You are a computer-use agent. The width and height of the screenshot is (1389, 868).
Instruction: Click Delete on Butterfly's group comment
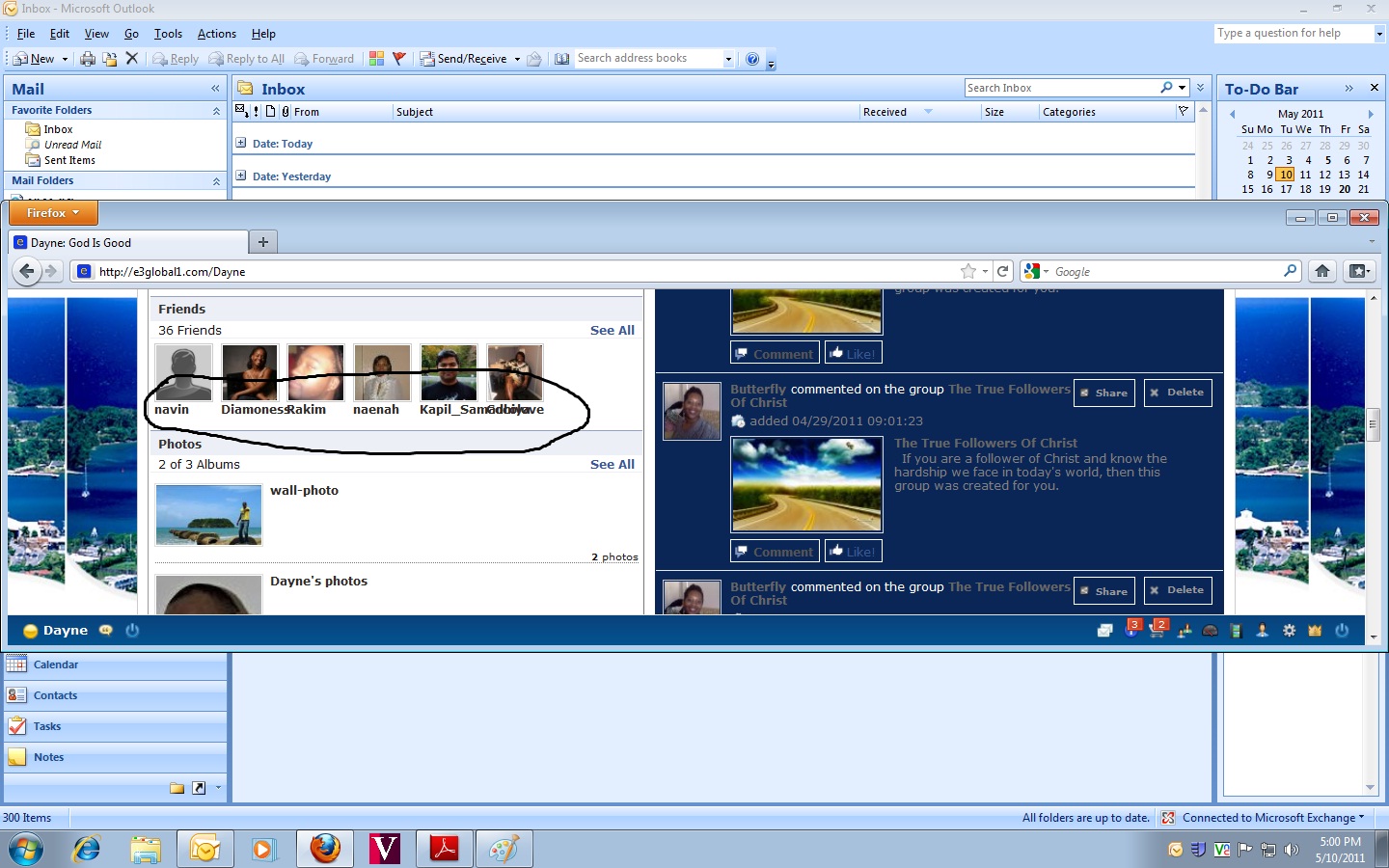(x=1177, y=393)
